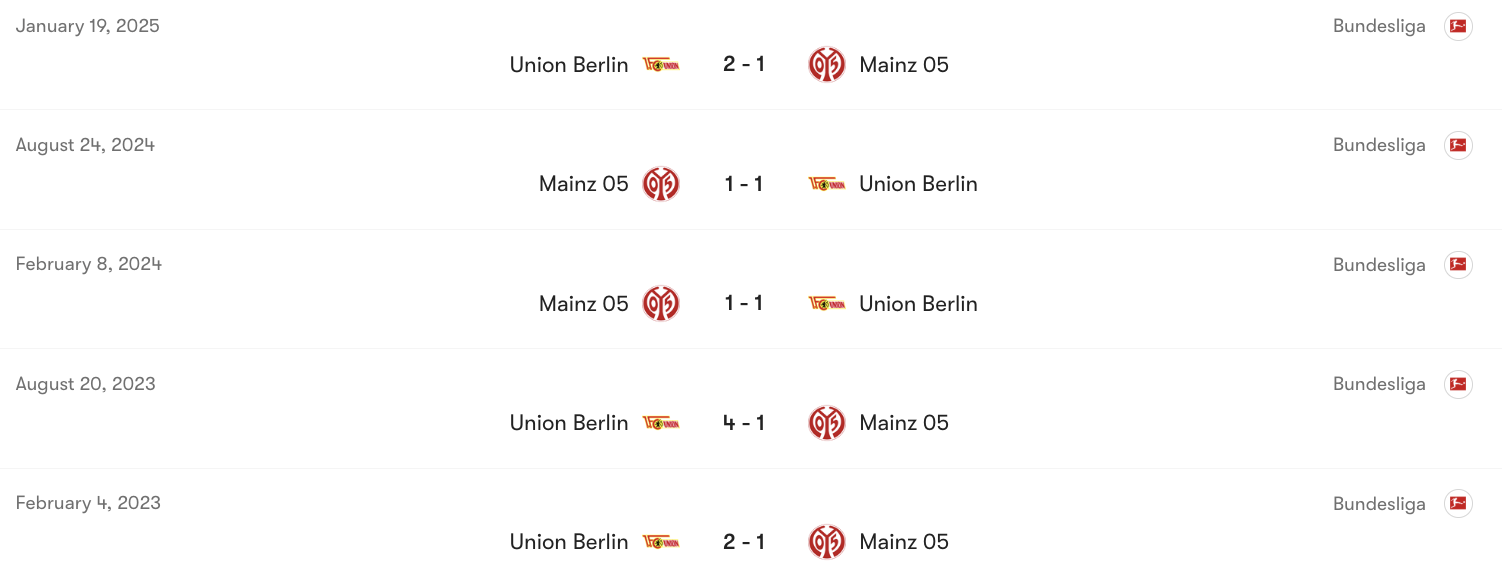Click the Bundesliga badge on the January 19 row

pyautogui.click(x=1458, y=26)
